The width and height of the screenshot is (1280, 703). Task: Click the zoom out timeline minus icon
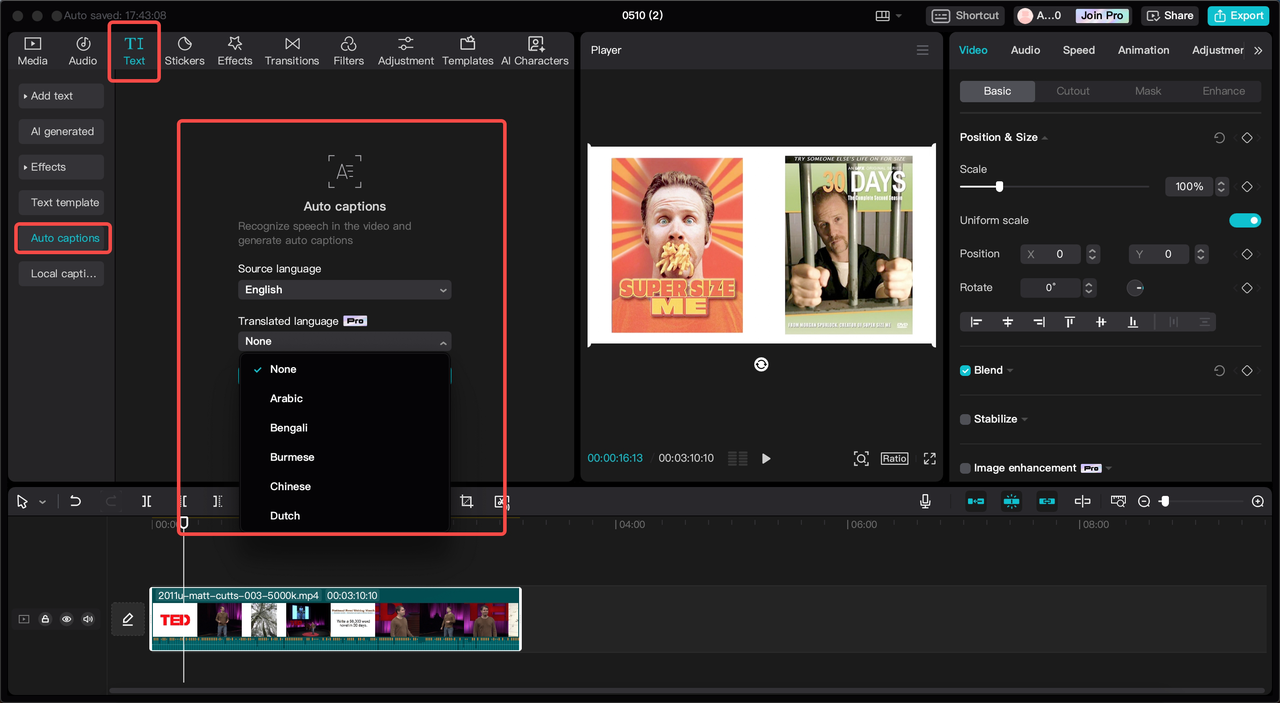tap(1144, 501)
